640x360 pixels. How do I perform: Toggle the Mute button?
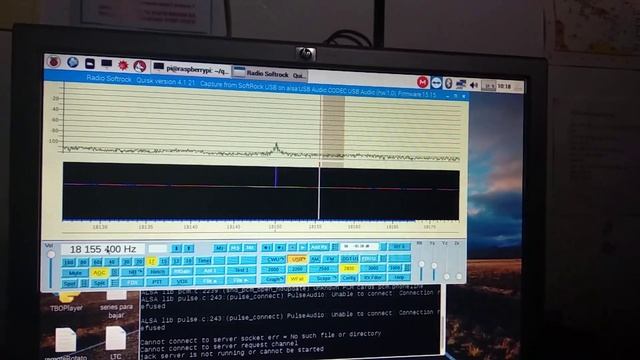tap(75, 273)
